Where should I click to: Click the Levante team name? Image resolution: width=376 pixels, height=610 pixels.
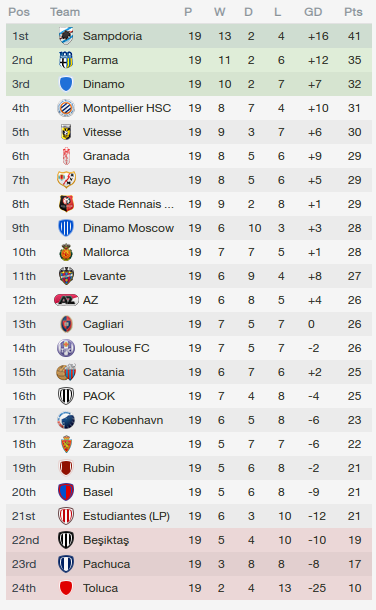[104, 276]
